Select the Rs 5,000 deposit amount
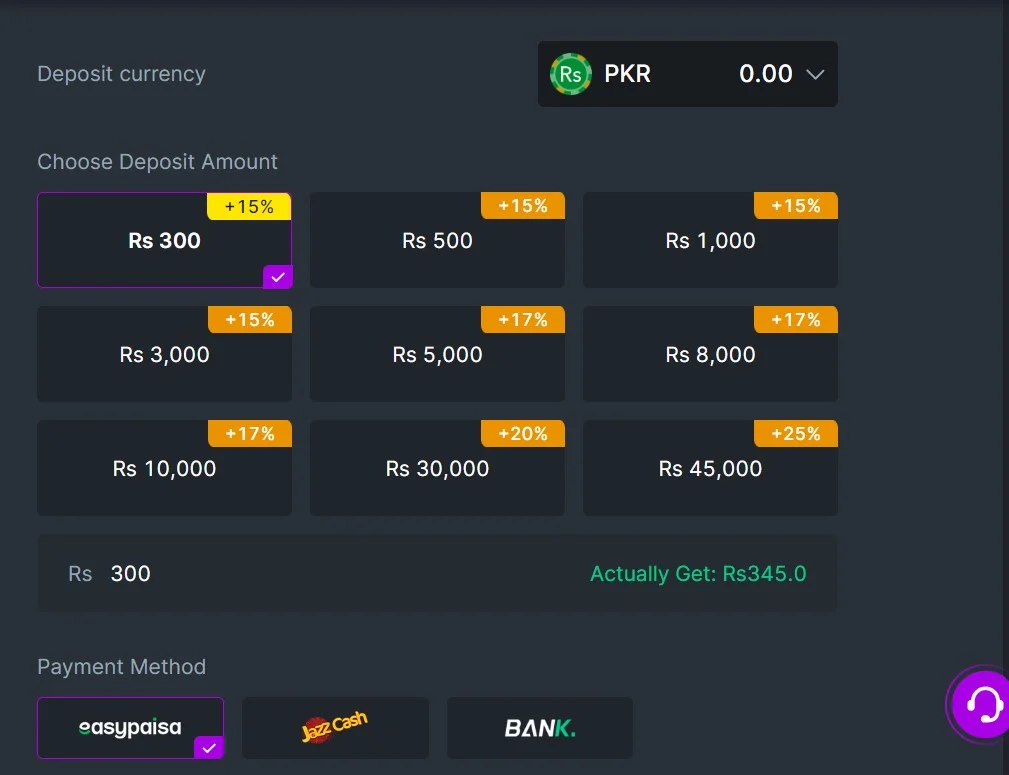The image size is (1009, 775). [437, 354]
